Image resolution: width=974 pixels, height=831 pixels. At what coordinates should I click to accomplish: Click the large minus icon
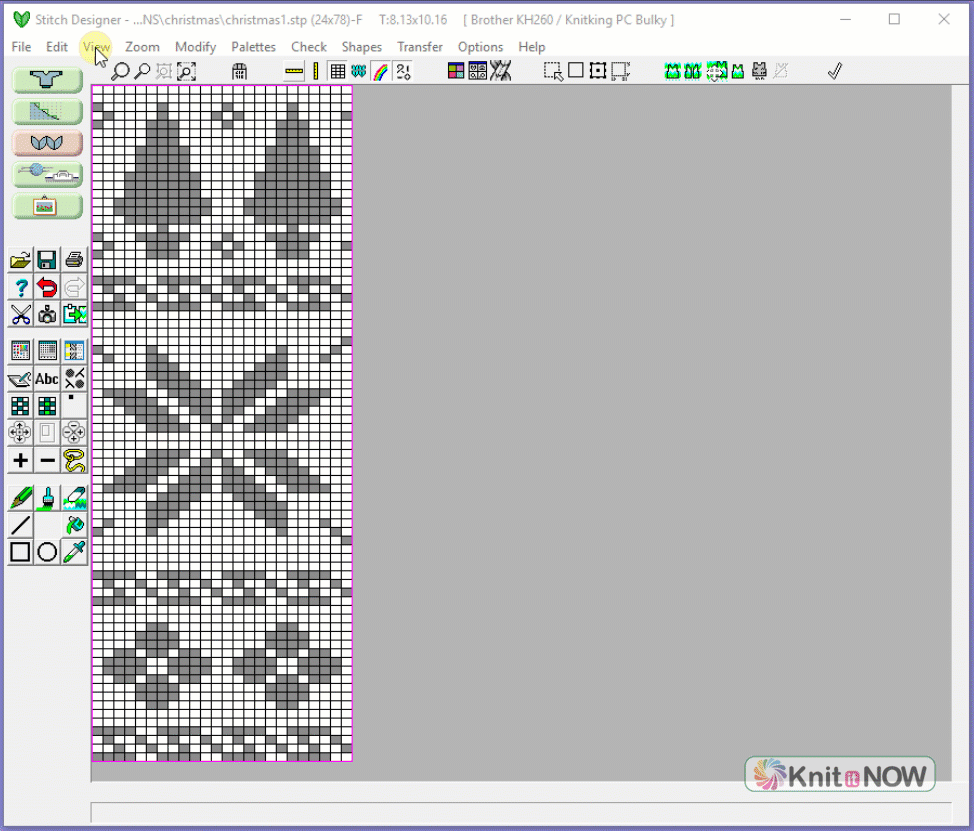[x=47, y=460]
